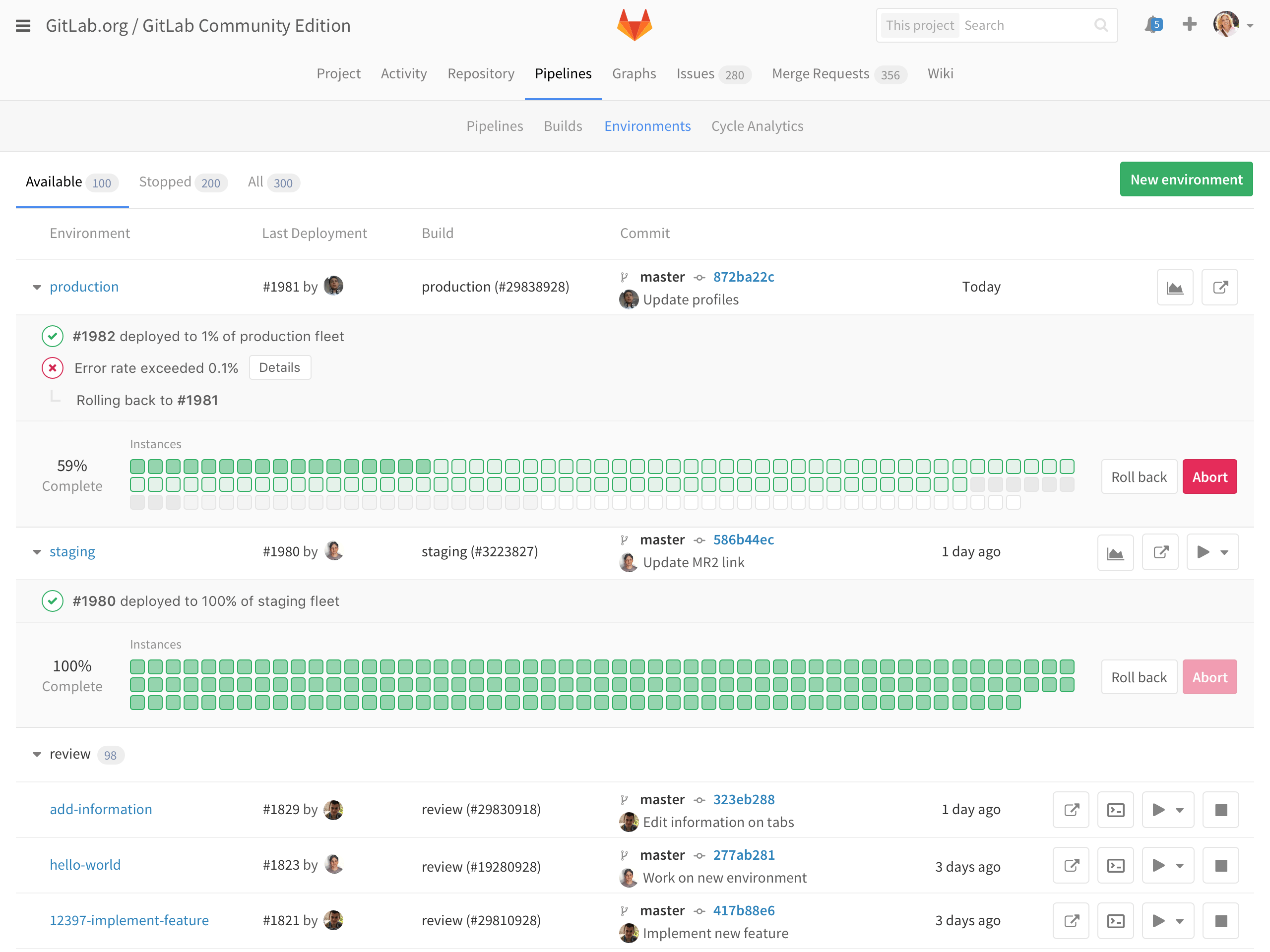Open the production monitoring chart icon
The width and height of the screenshot is (1270, 952).
click(x=1175, y=287)
